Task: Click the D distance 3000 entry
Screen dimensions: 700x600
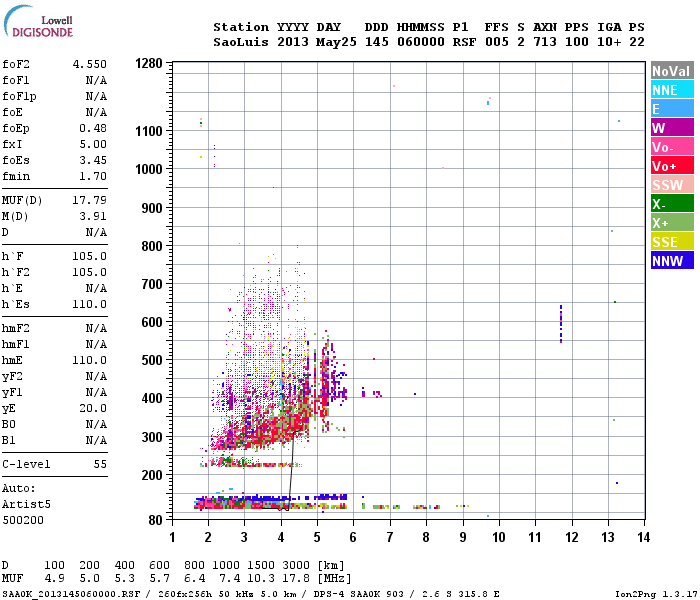Action: (x=296, y=566)
